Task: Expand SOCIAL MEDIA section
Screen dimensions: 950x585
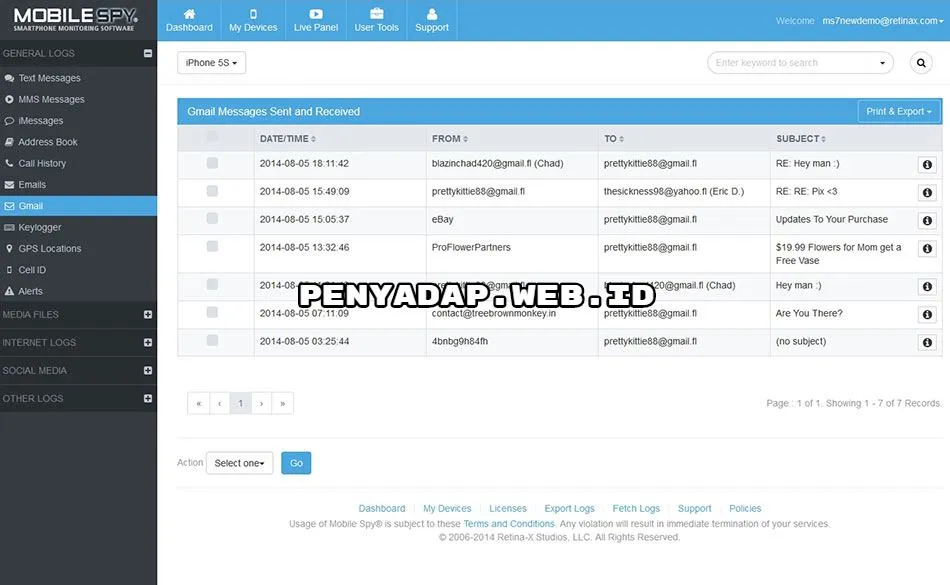Action: click(x=148, y=370)
